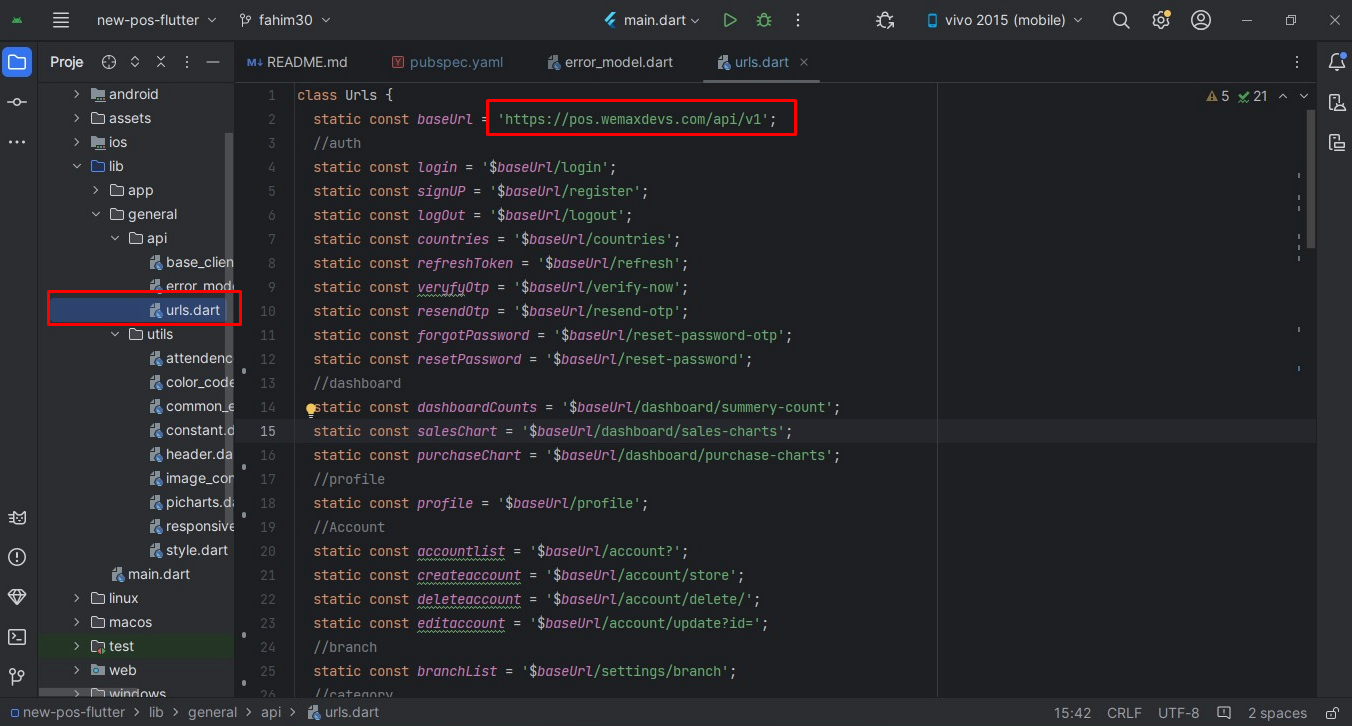1352x726 pixels.
Task: Open Search Everywhere with the magnifier icon
Action: click(1120, 19)
